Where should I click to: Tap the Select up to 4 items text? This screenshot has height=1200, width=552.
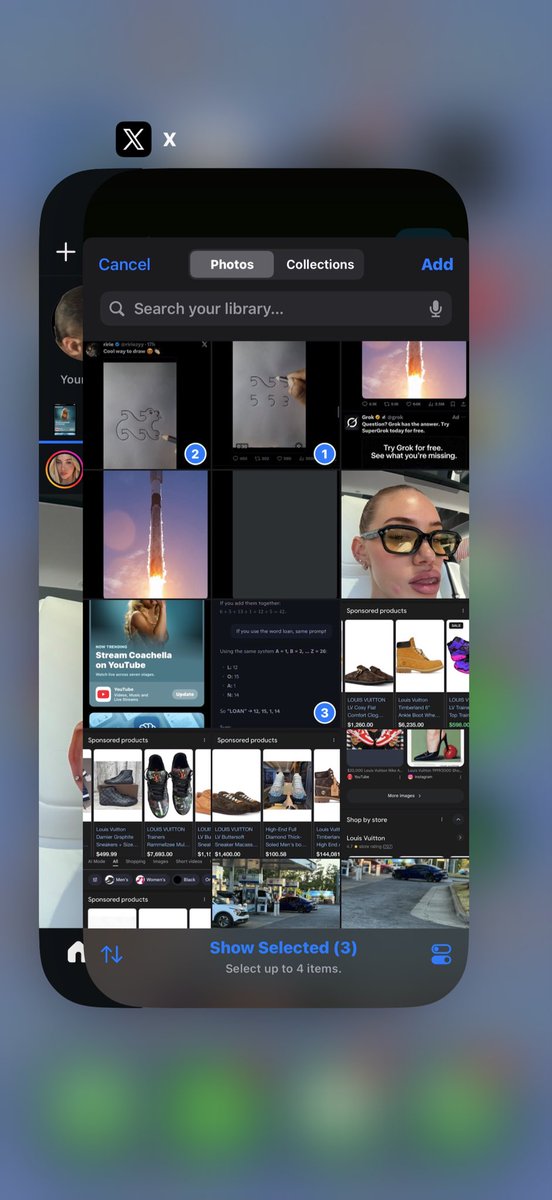pyautogui.click(x=283, y=969)
